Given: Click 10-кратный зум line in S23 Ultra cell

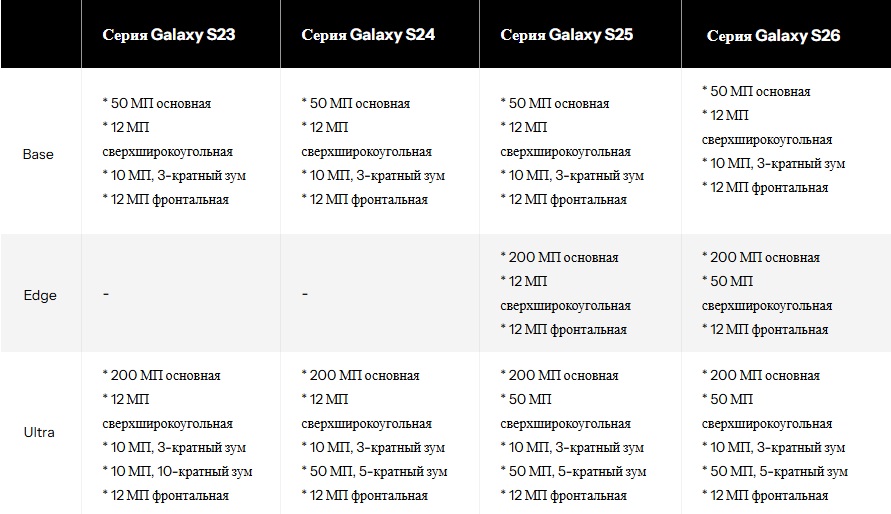Looking at the screenshot, I should [x=177, y=471].
